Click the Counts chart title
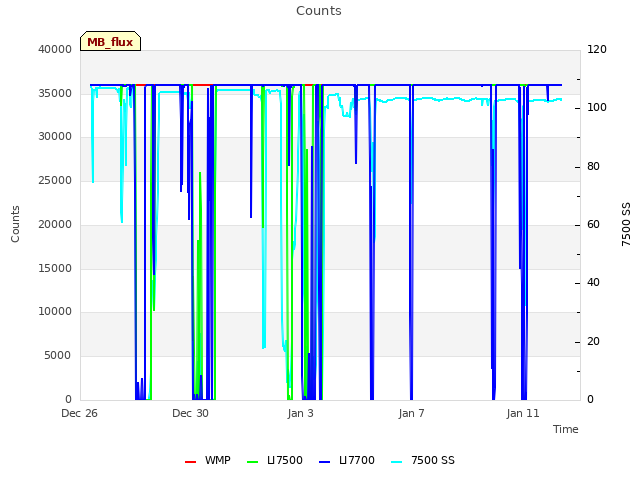The height and width of the screenshot is (480, 640). click(x=319, y=11)
